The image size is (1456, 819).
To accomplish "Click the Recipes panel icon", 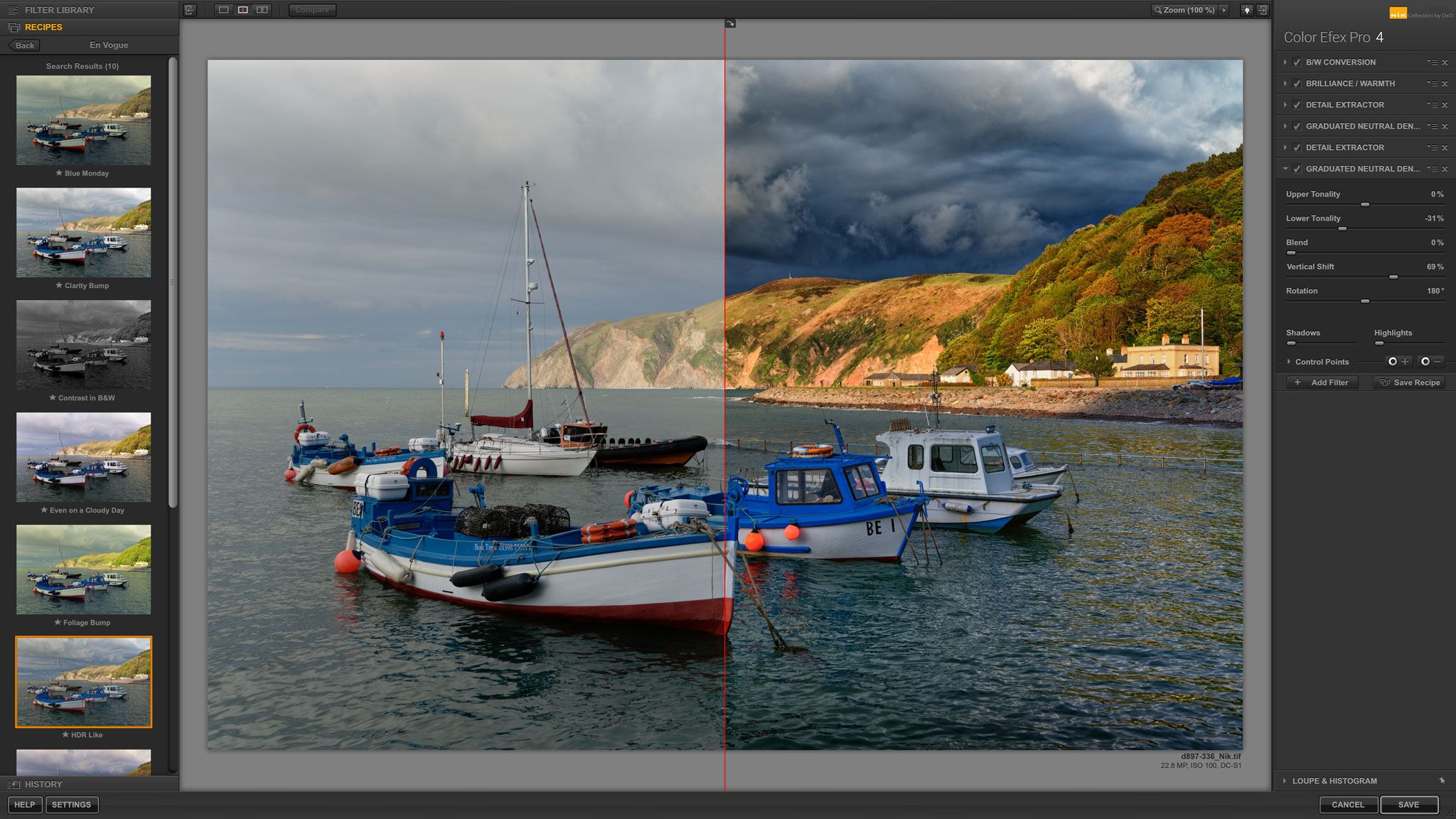I will pyautogui.click(x=14, y=27).
